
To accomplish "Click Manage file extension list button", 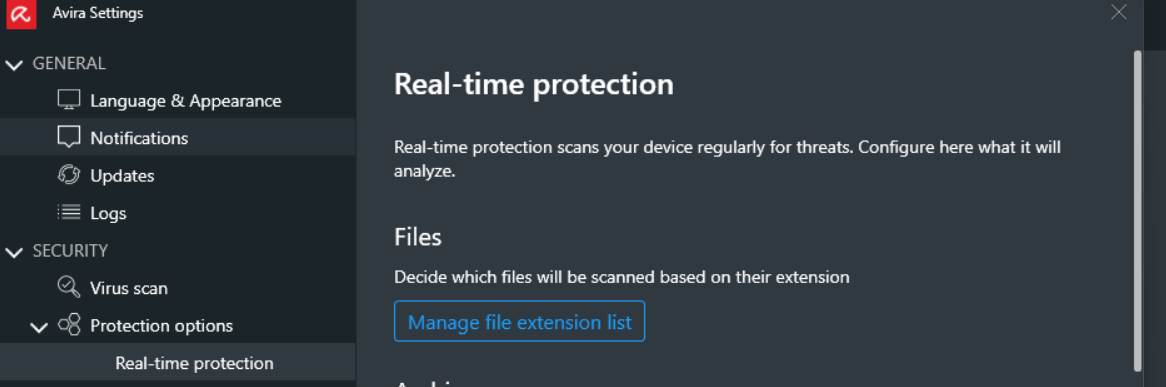I will pos(519,322).
